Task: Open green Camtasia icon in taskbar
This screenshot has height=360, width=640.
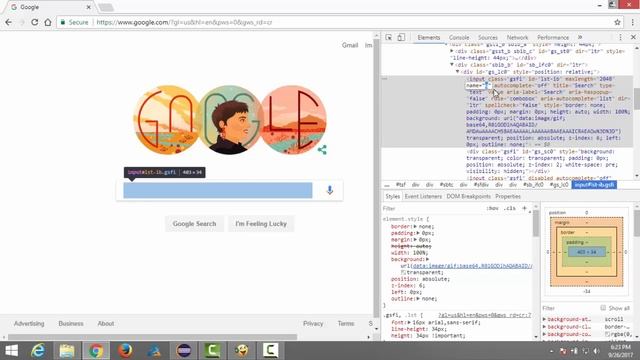Action: pos(212,351)
